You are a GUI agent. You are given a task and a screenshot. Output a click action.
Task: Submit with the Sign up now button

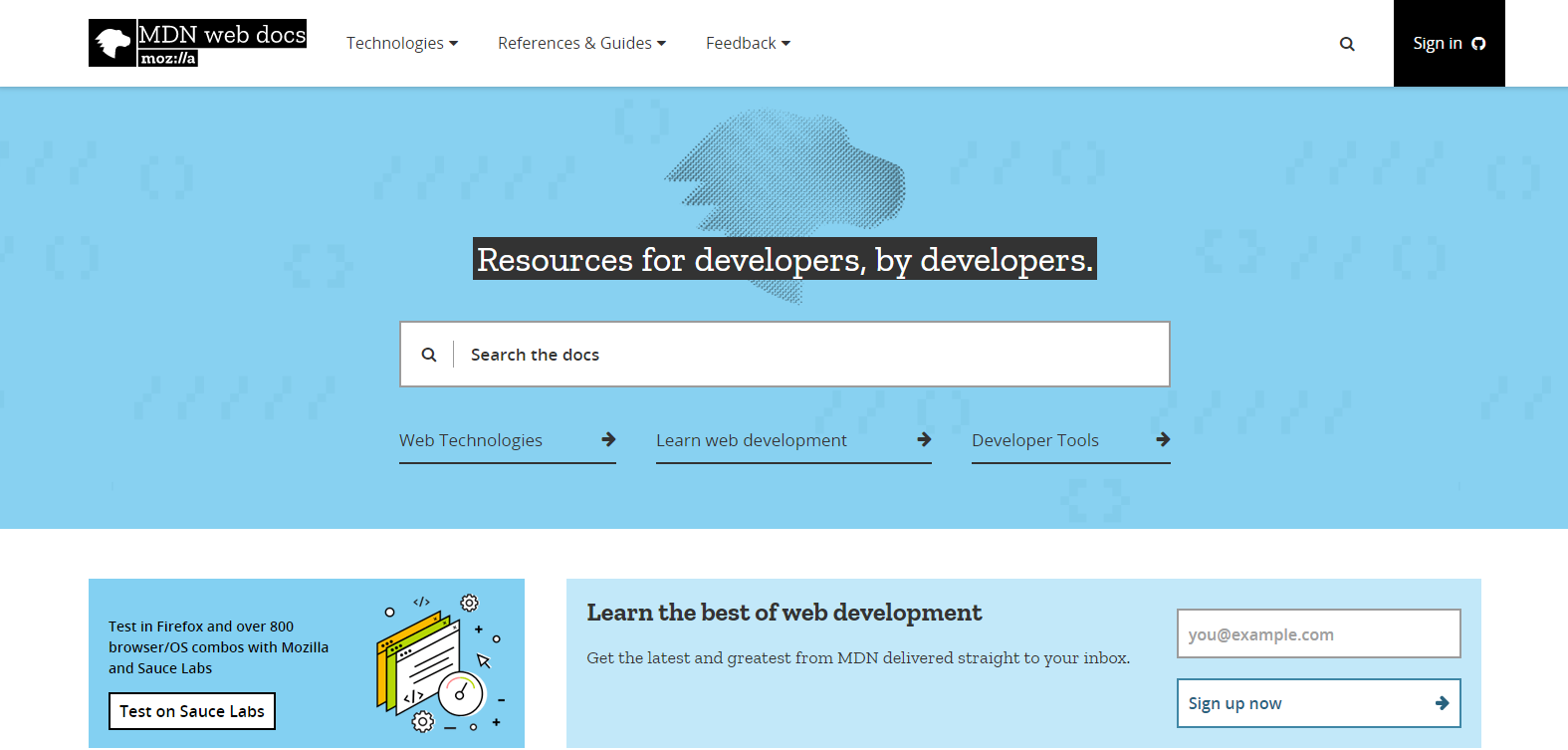click(x=1319, y=703)
